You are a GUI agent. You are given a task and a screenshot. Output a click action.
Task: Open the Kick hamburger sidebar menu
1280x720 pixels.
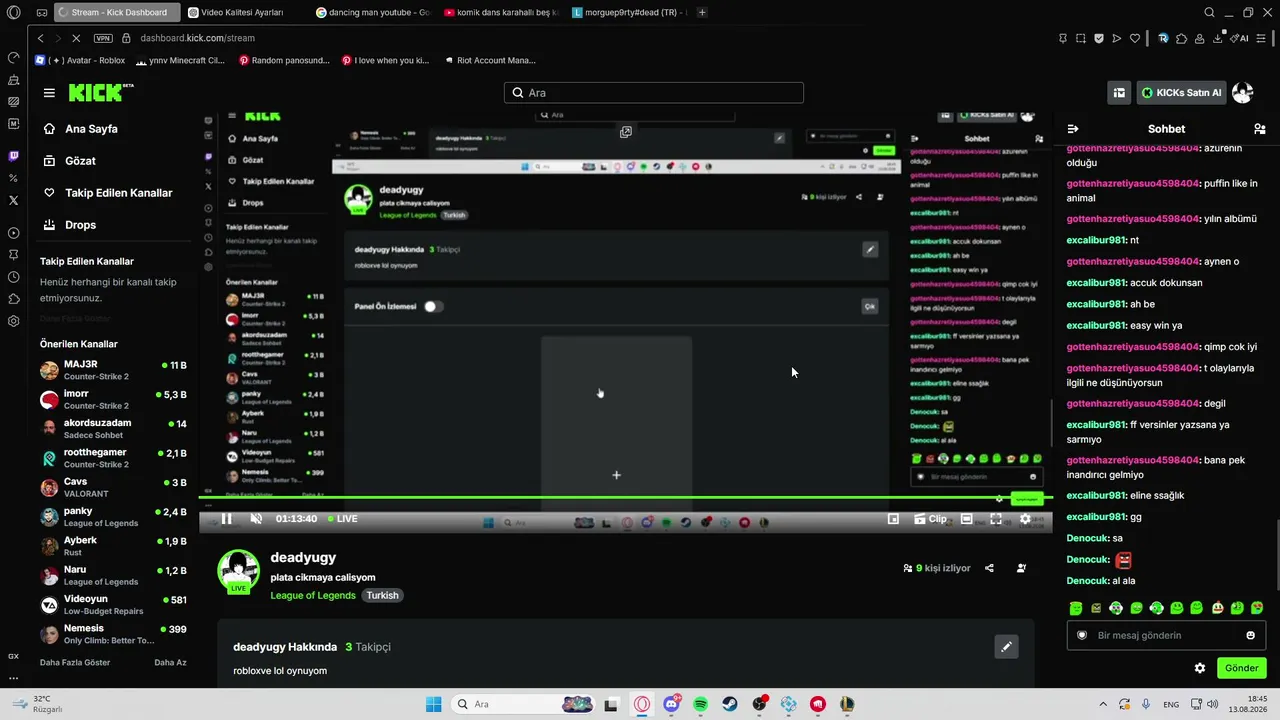[49, 93]
